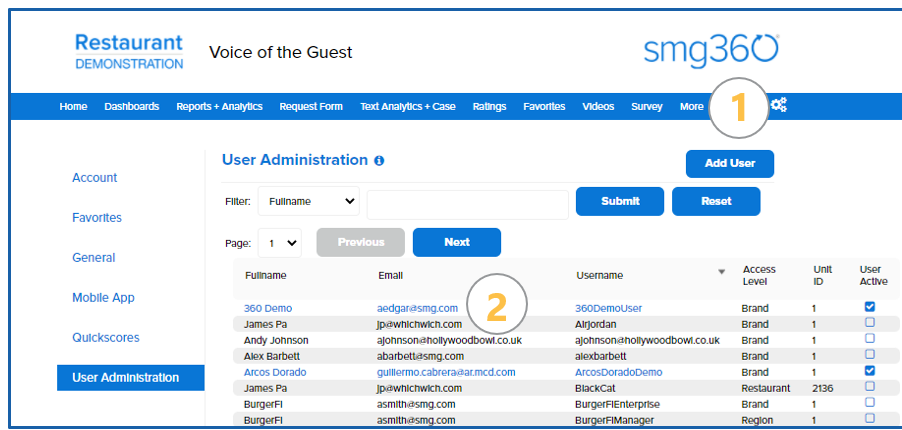This screenshot has height=430, width=902.
Task: Open the More menu in navigation bar
Action: [691, 107]
